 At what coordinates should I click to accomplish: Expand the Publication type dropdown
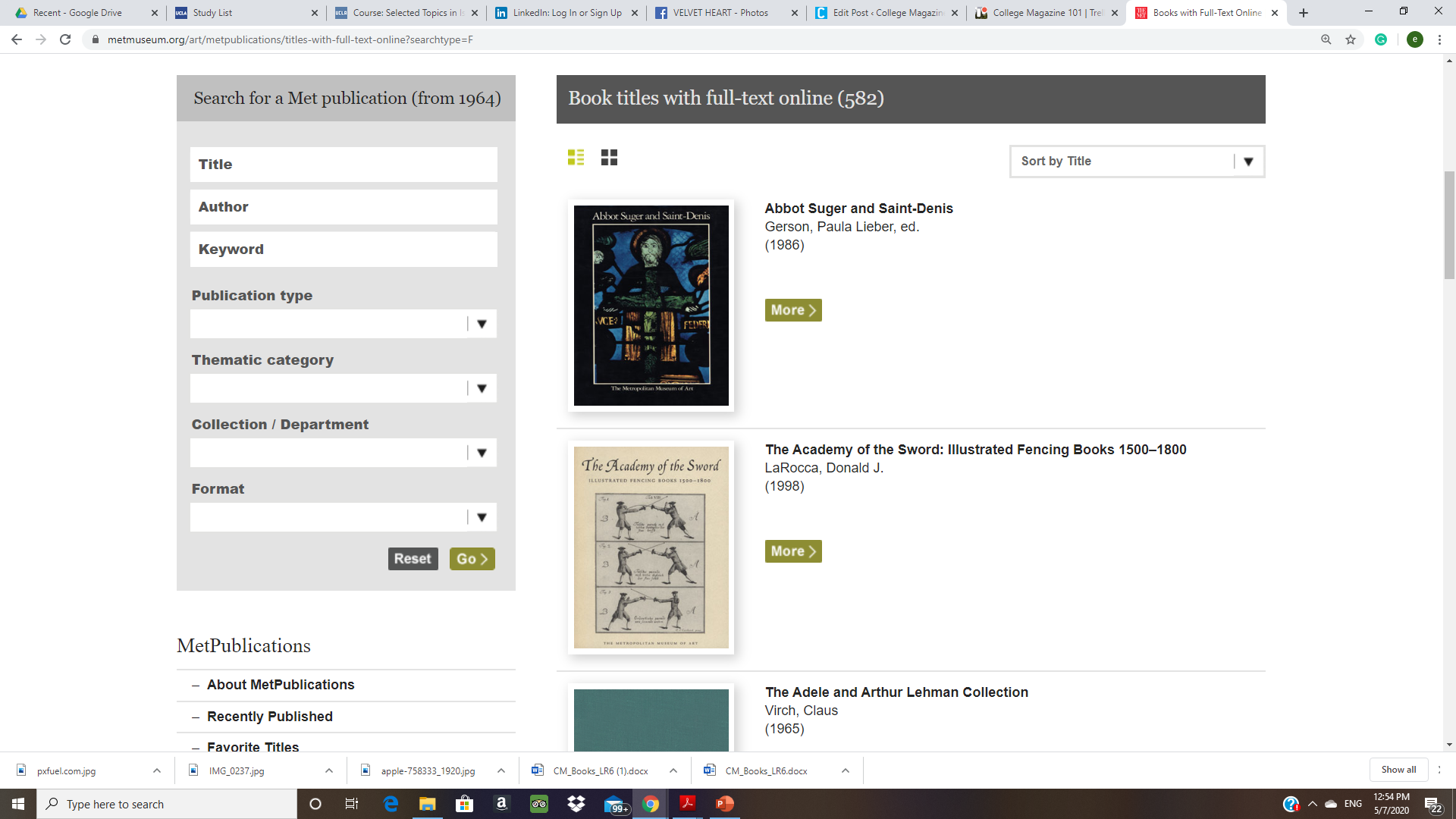pos(344,324)
